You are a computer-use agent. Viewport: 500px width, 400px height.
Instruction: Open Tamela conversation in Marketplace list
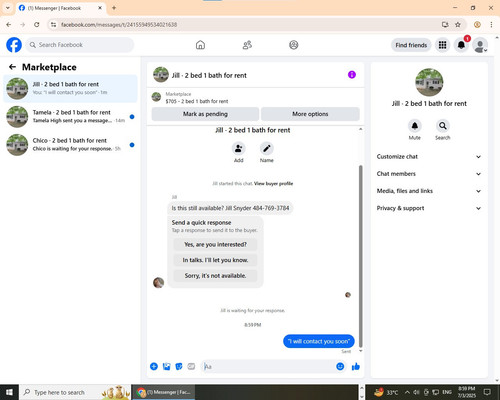pyautogui.click(x=70, y=117)
